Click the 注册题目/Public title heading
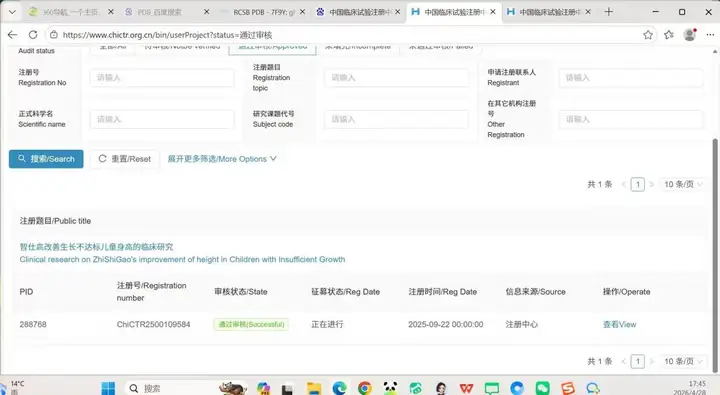The width and height of the screenshot is (720, 395). click(55, 221)
